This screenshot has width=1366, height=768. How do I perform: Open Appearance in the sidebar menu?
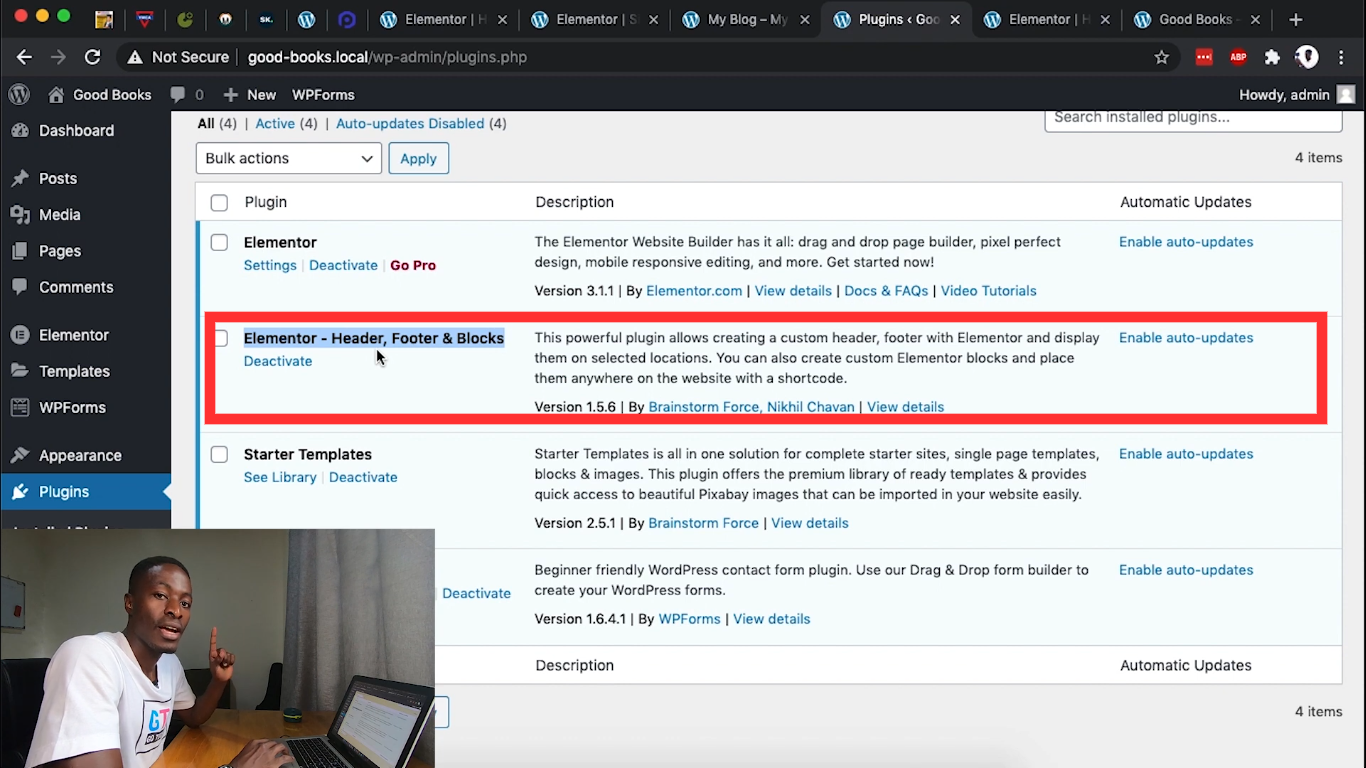pos(80,455)
